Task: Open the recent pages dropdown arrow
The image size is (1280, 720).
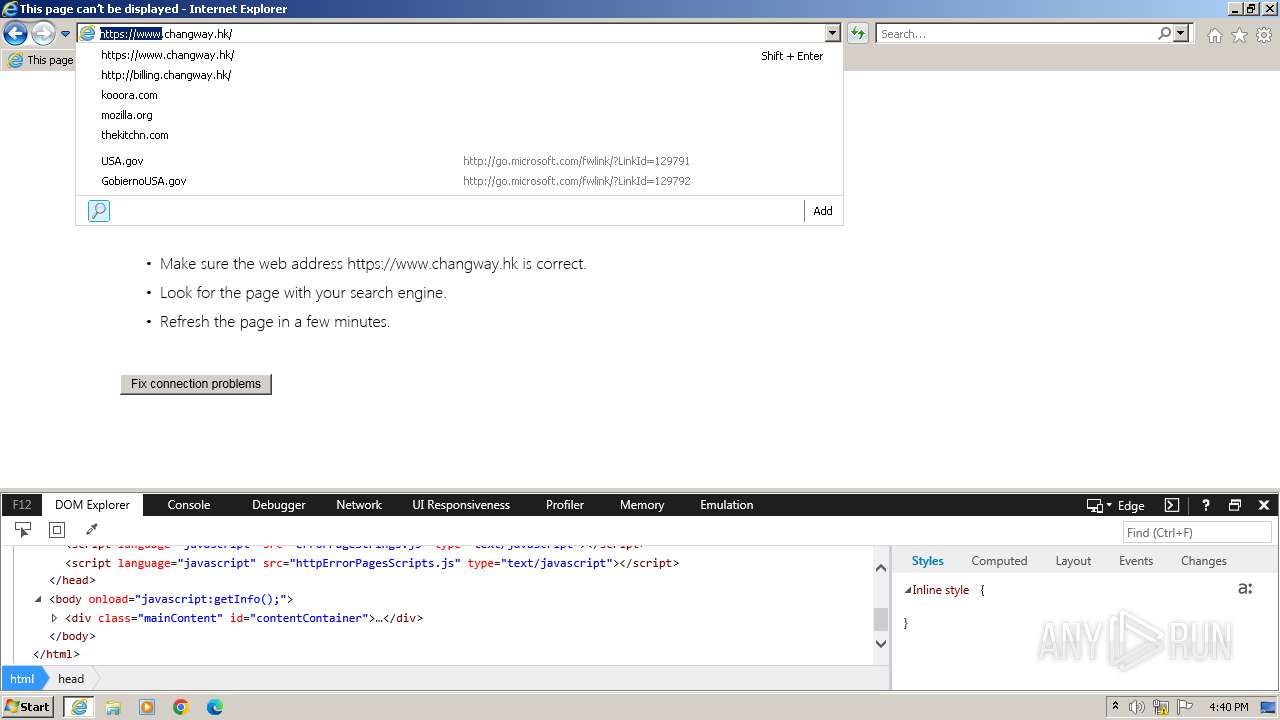Action: point(65,34)
